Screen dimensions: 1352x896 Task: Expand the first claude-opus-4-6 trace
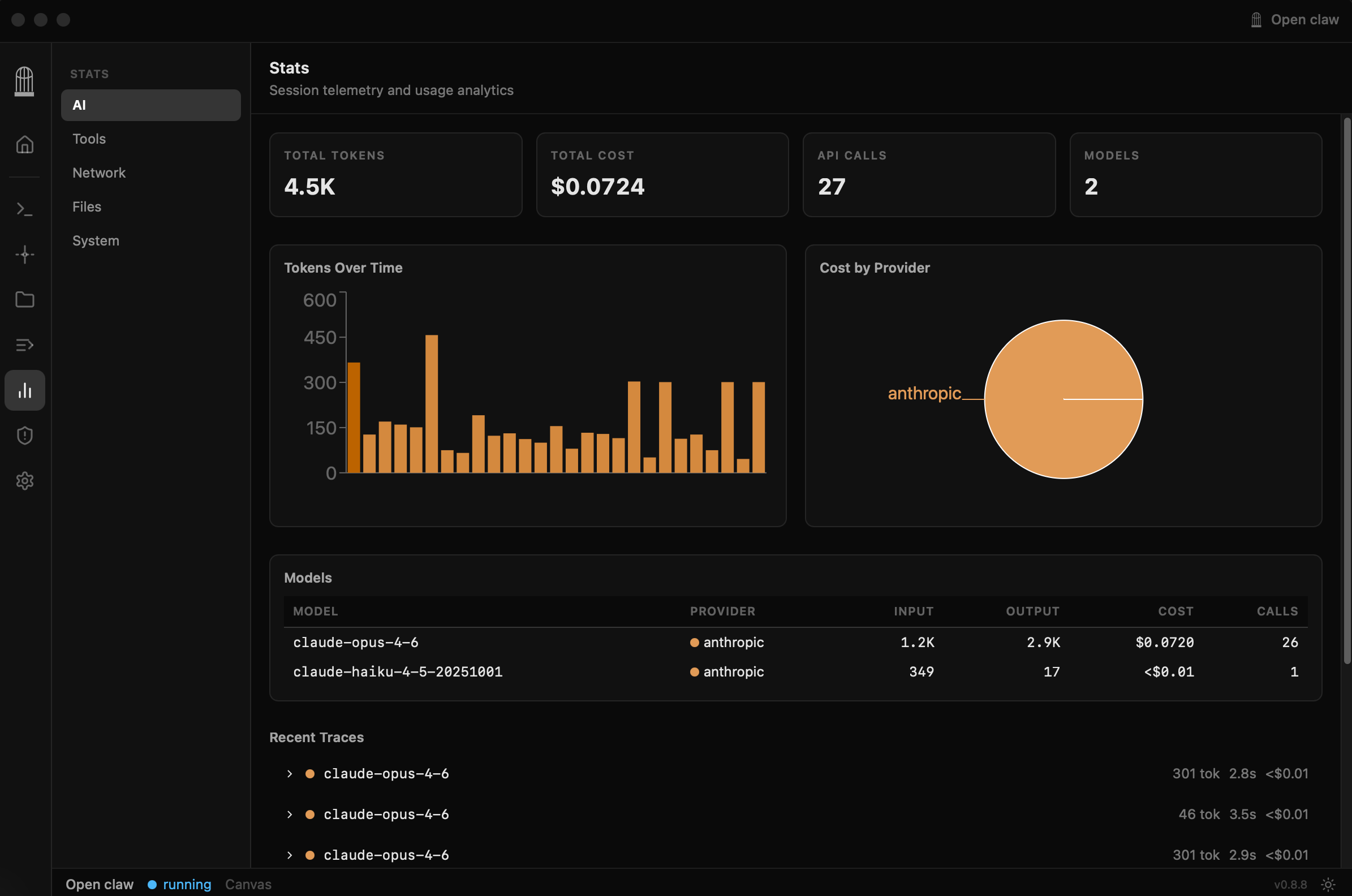(290, 774)
